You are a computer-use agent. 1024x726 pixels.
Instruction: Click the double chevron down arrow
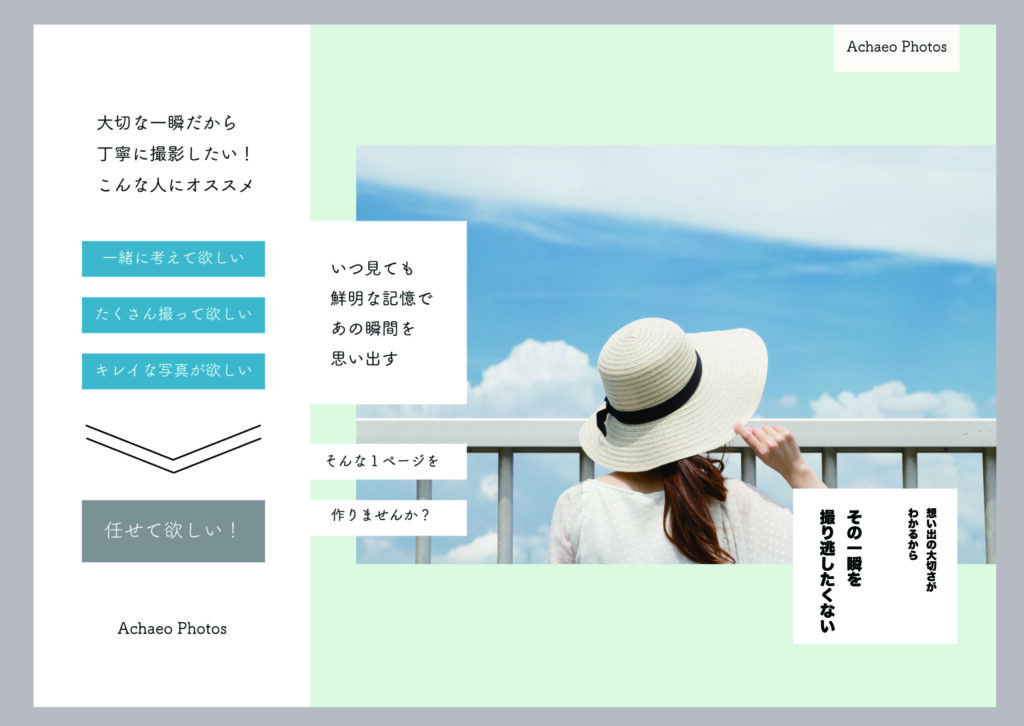pyautogui.click(x=173, y=448)
